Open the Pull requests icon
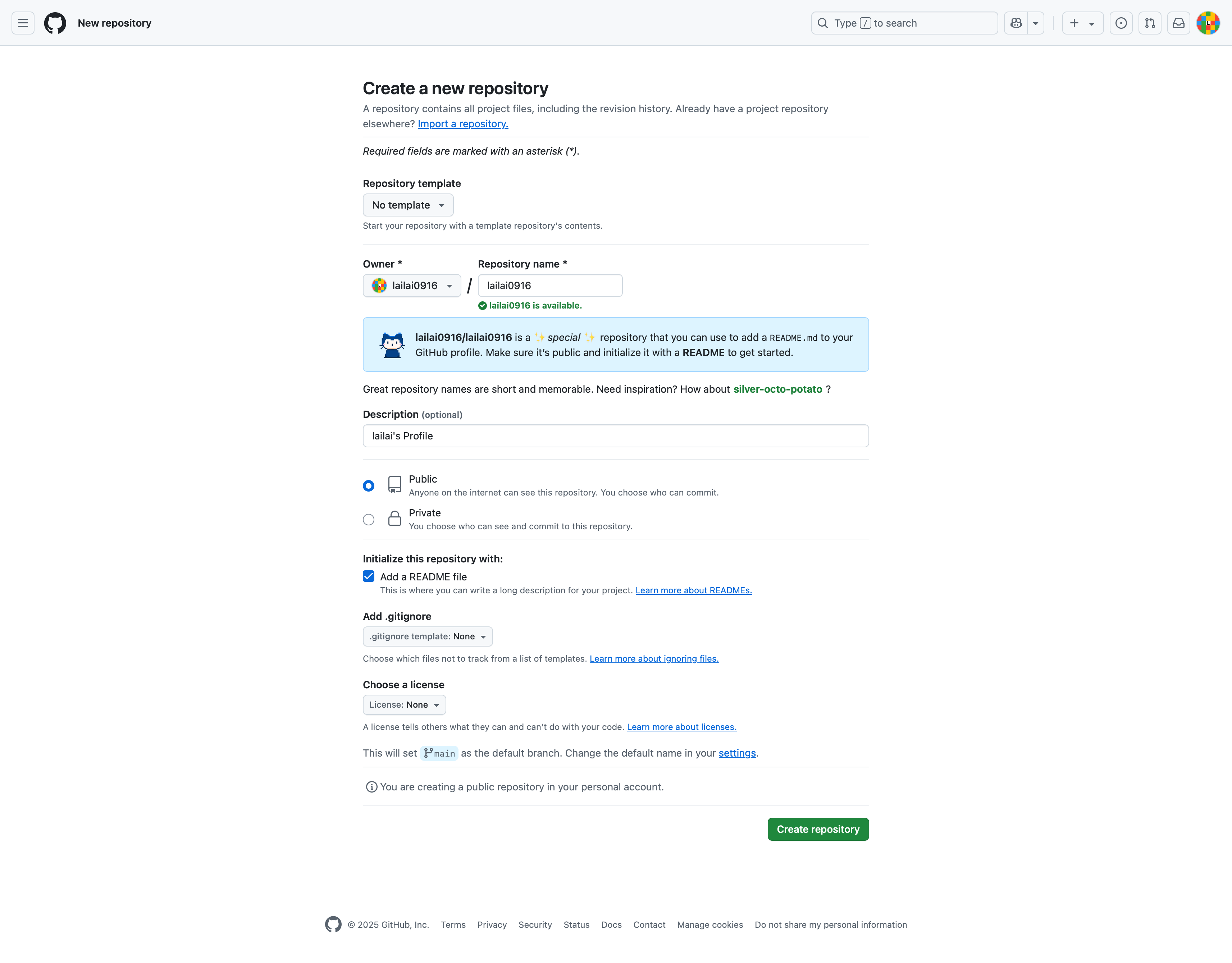 (x=1150, y=23)
